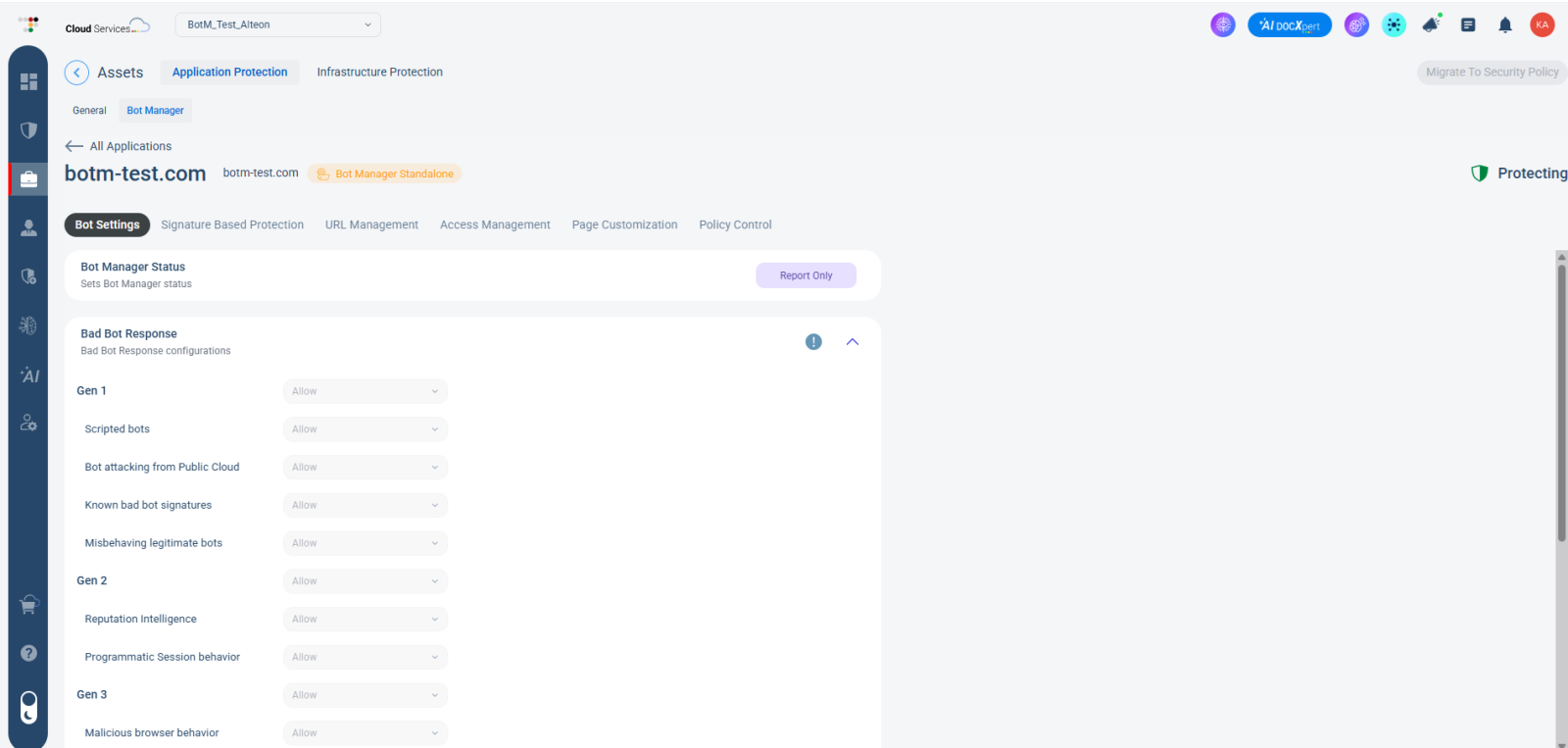This screenshot has height=748, width=1568.
Task: Open the shopping cart icon in sidebar
Action: click(x=28, y=605)
